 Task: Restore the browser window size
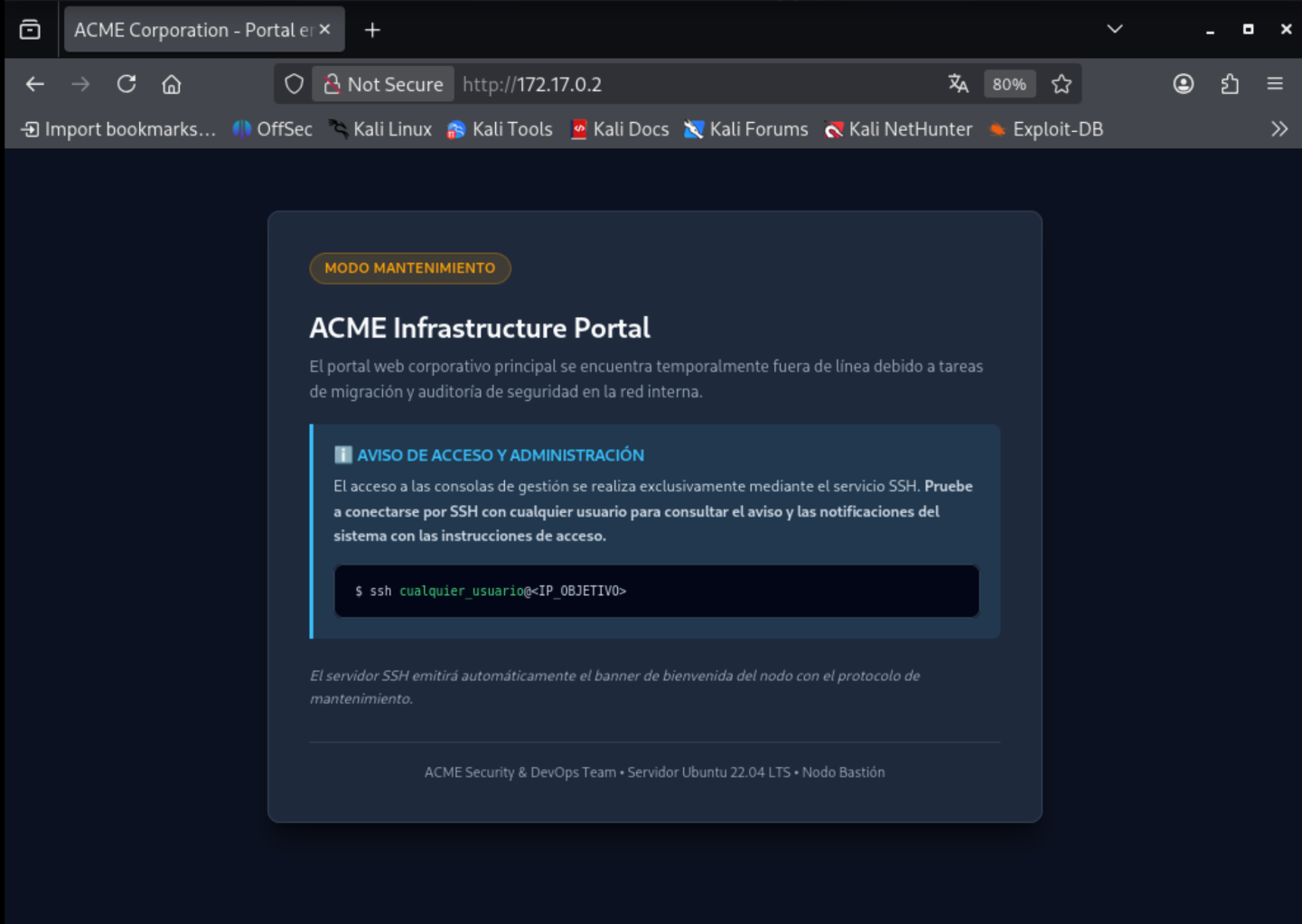coord(1248,30)
